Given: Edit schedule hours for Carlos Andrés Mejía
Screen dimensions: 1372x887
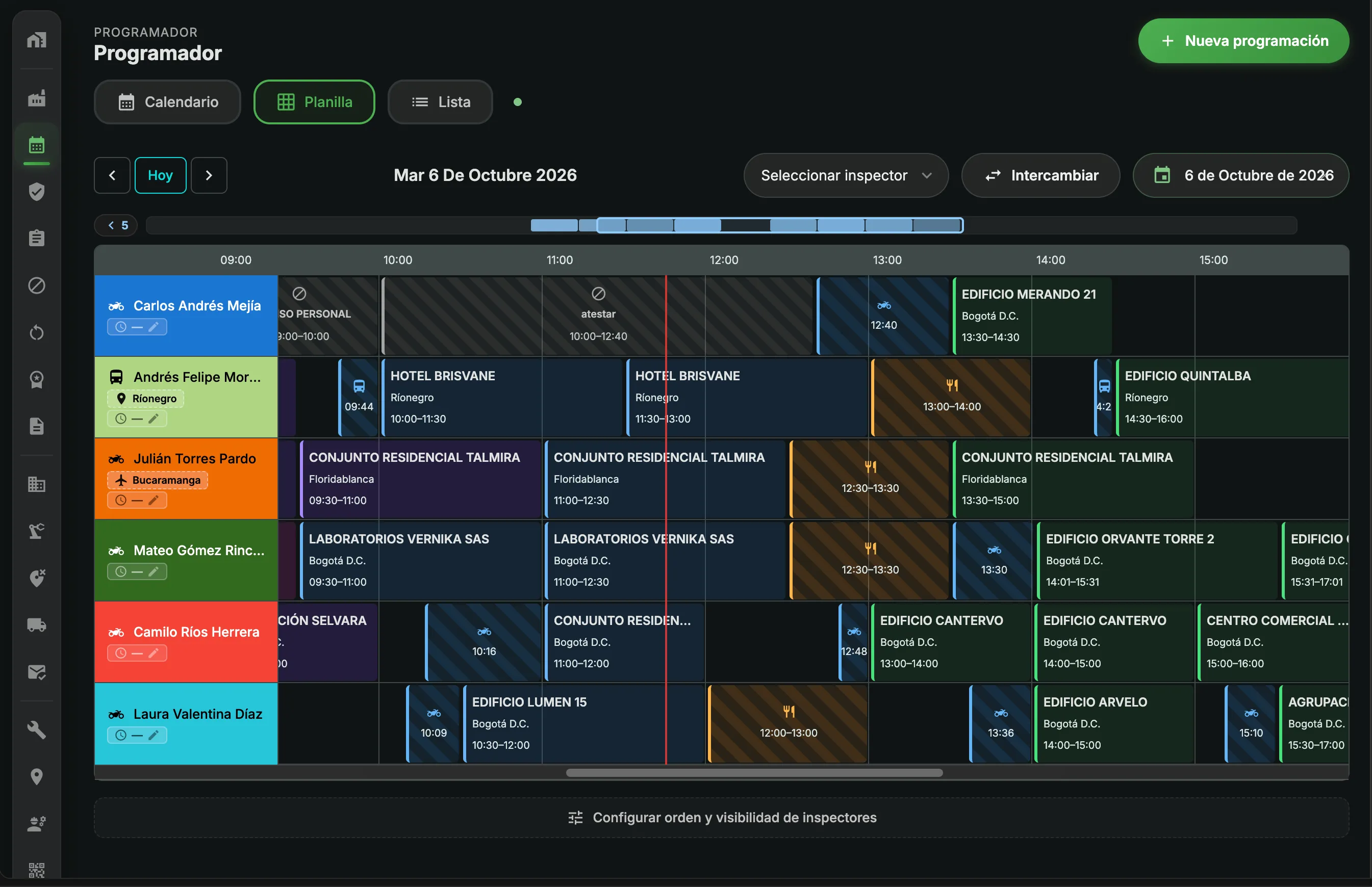Looking at the screenshot, I should (x=137, y=327).
